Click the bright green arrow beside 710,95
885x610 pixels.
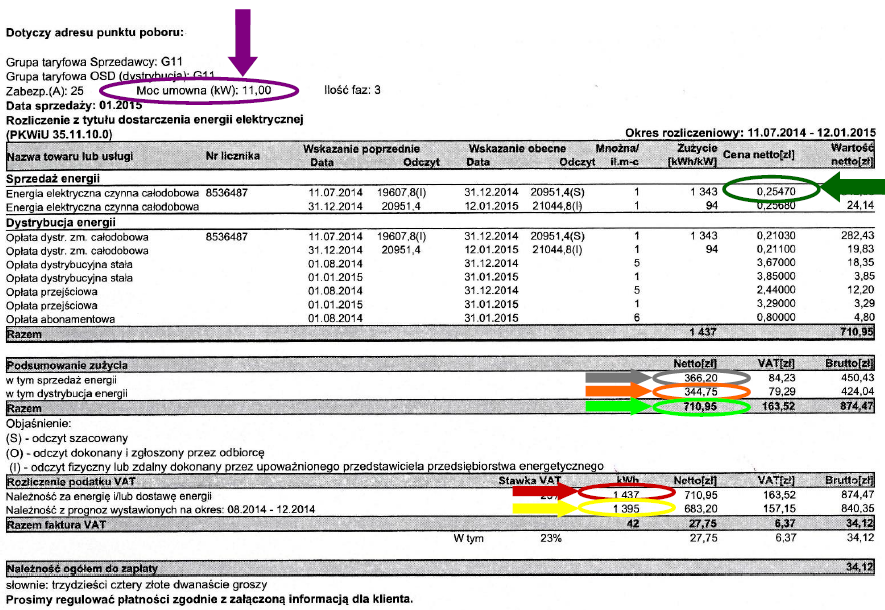(619, 406)
